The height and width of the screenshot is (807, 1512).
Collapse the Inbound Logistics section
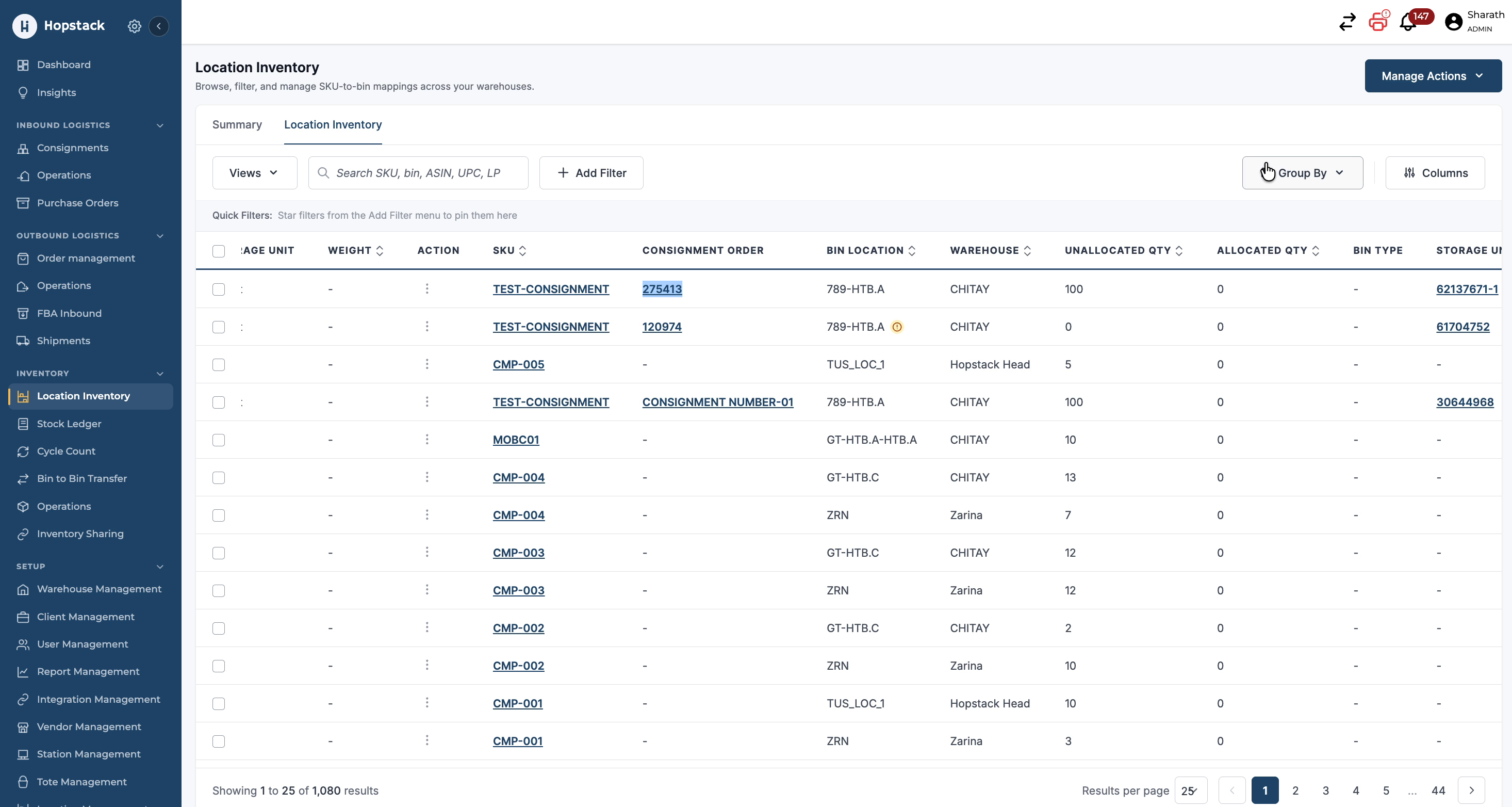(160, 125)
